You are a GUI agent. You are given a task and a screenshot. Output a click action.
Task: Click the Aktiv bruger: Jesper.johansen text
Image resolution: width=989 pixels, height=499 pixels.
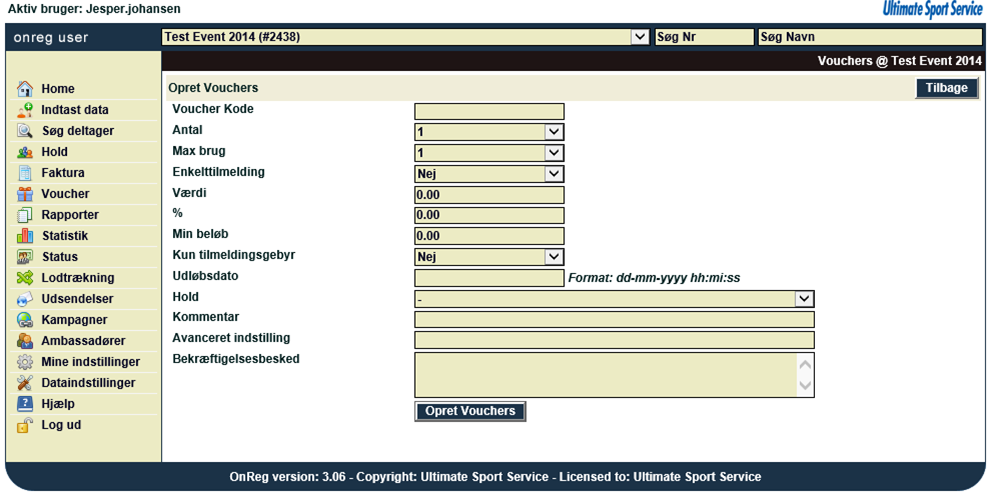coord(94,9)
